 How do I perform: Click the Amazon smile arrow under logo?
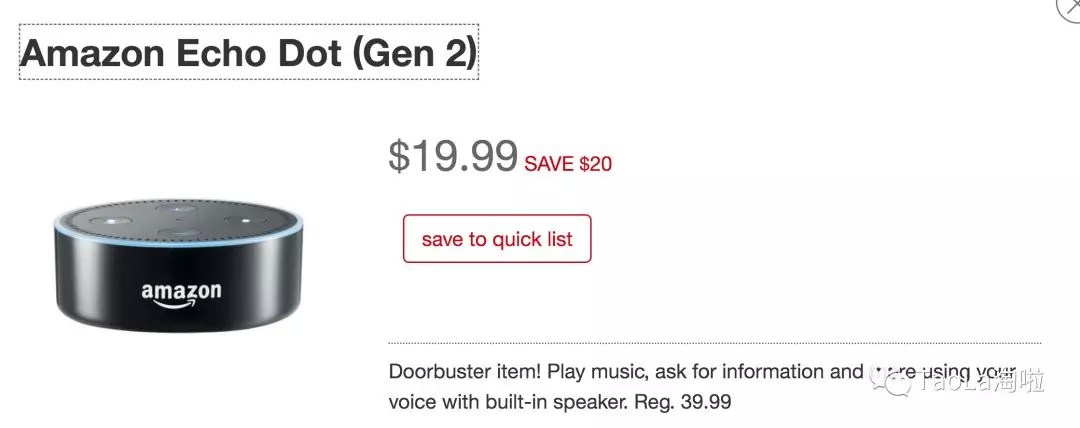(183, 307)
